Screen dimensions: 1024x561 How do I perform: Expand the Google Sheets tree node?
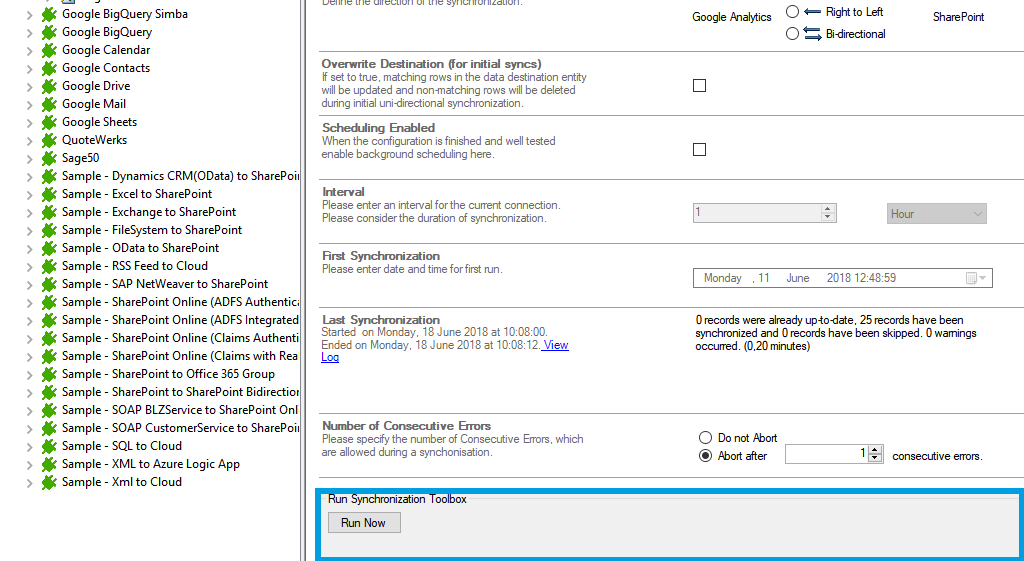(x=29, y=122)
